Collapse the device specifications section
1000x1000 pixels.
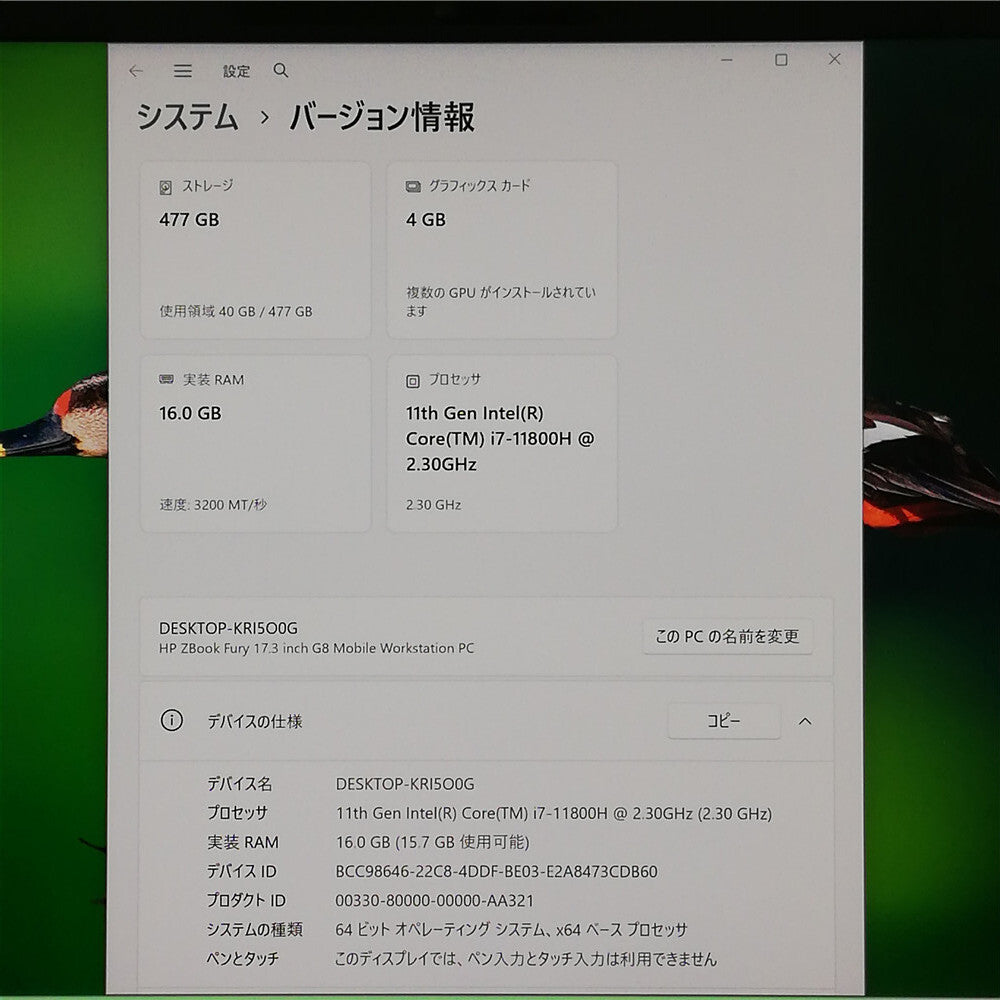805,721
